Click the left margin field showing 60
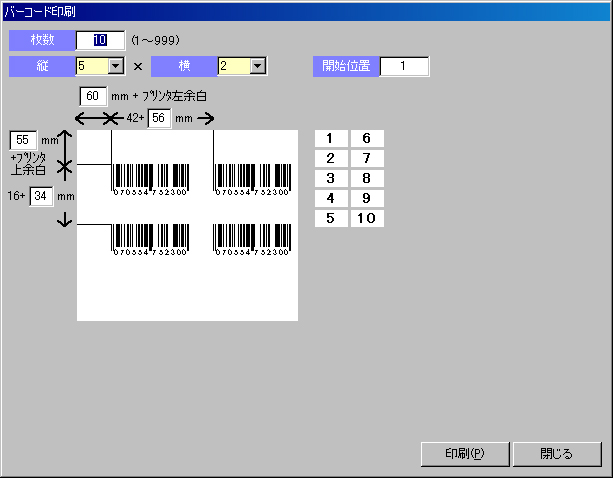Screen dimensions: 613x478 point(93,96)
